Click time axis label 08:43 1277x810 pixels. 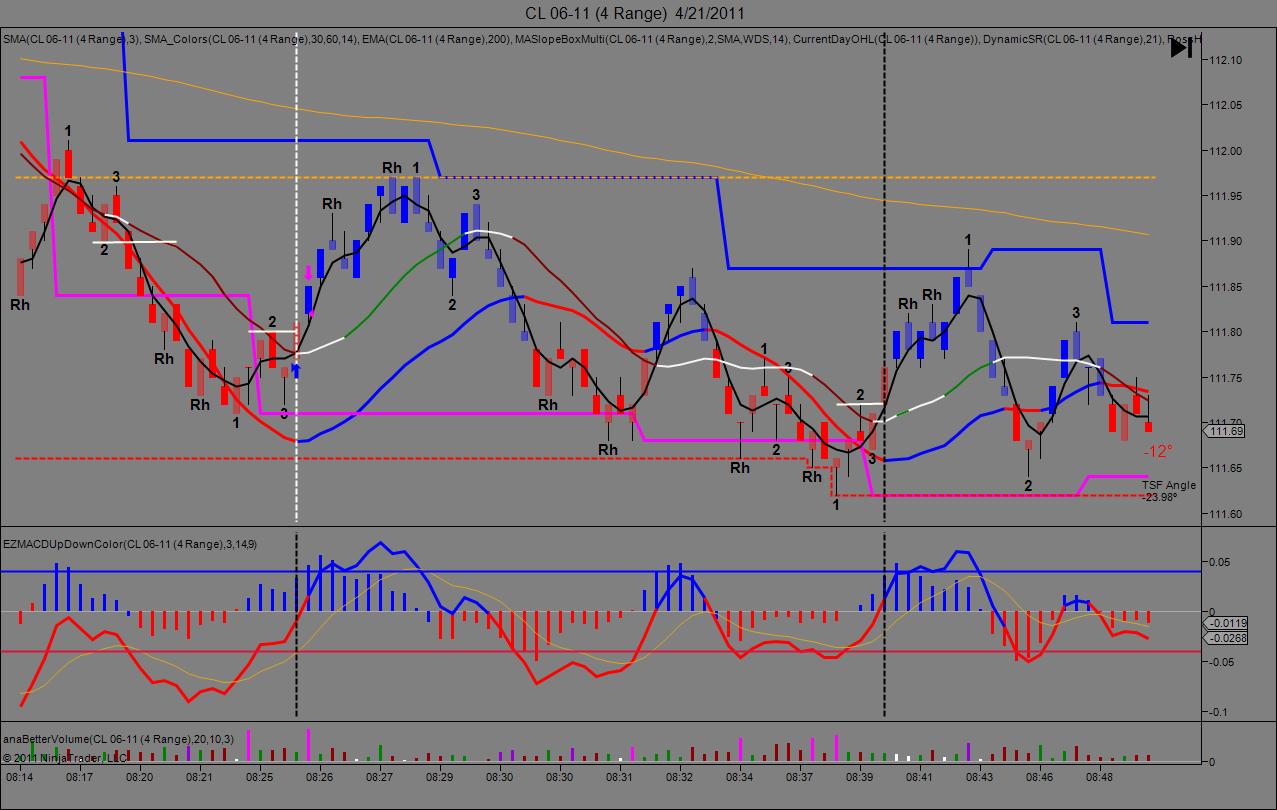point(980,776)
